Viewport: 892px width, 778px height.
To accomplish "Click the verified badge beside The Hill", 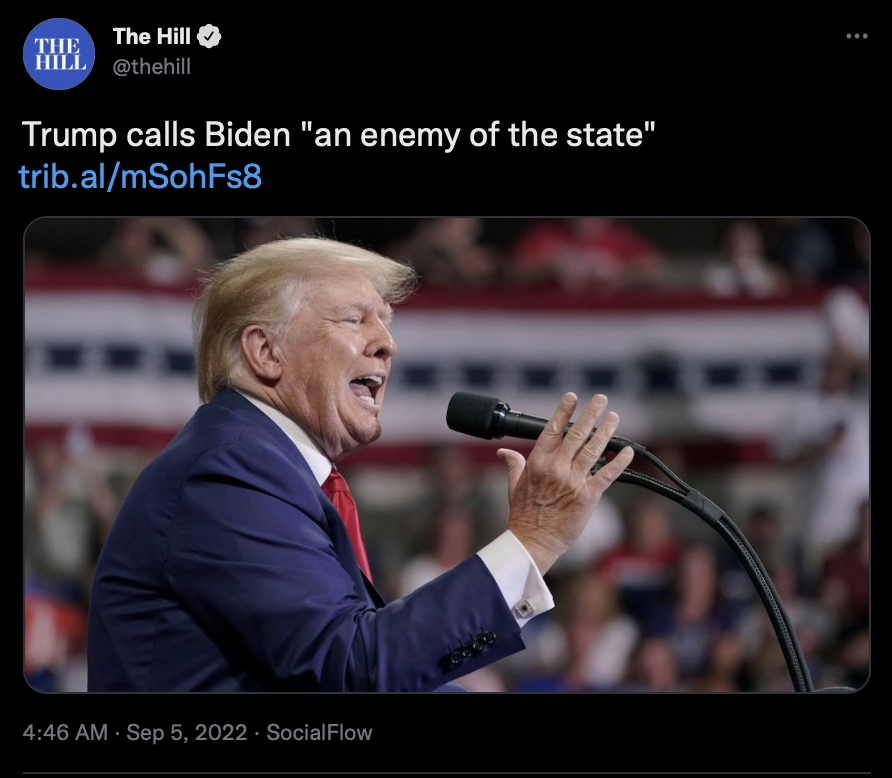I will point(209,36).
